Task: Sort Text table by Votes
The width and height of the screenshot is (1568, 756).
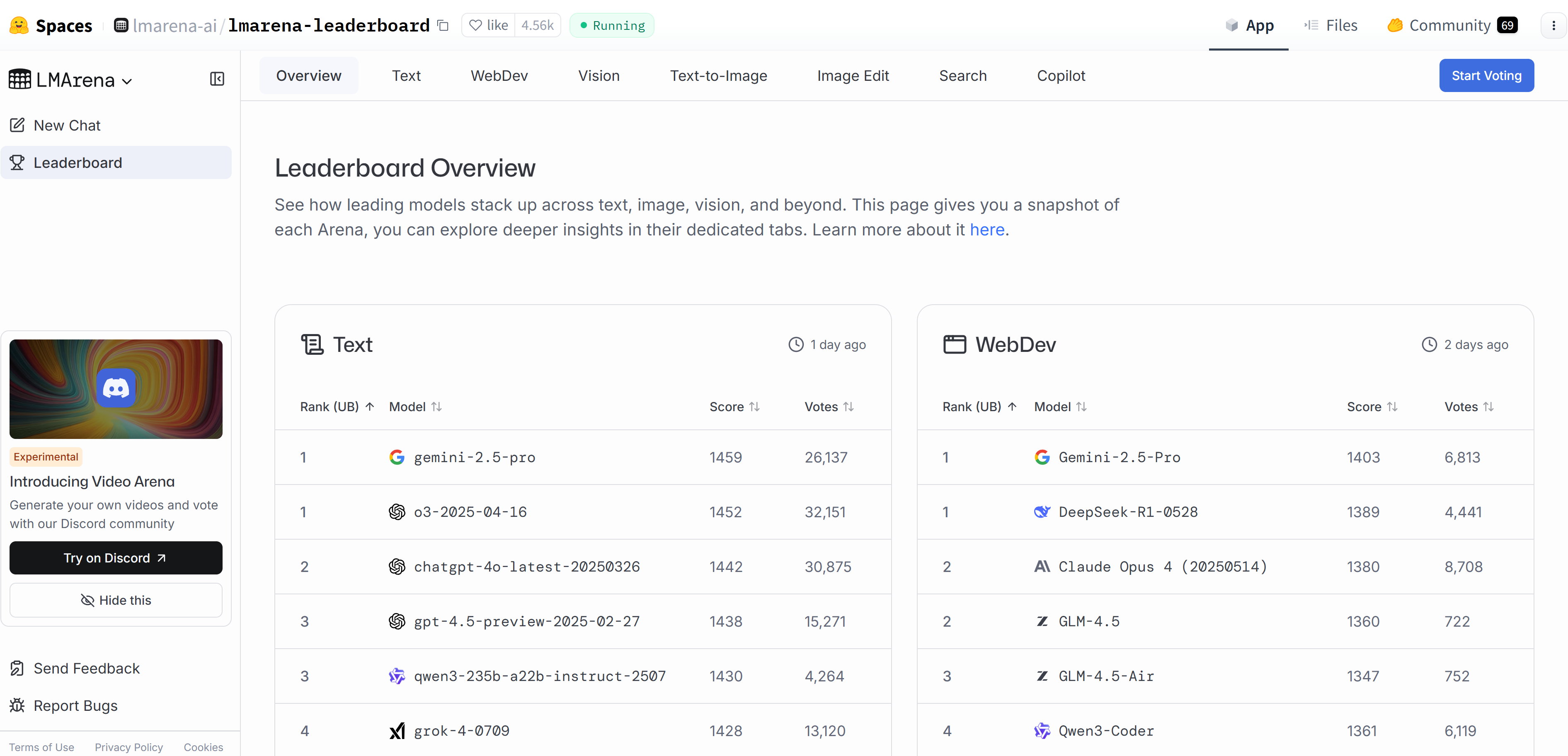Action: pyautogui.click(x=848, y=407)
